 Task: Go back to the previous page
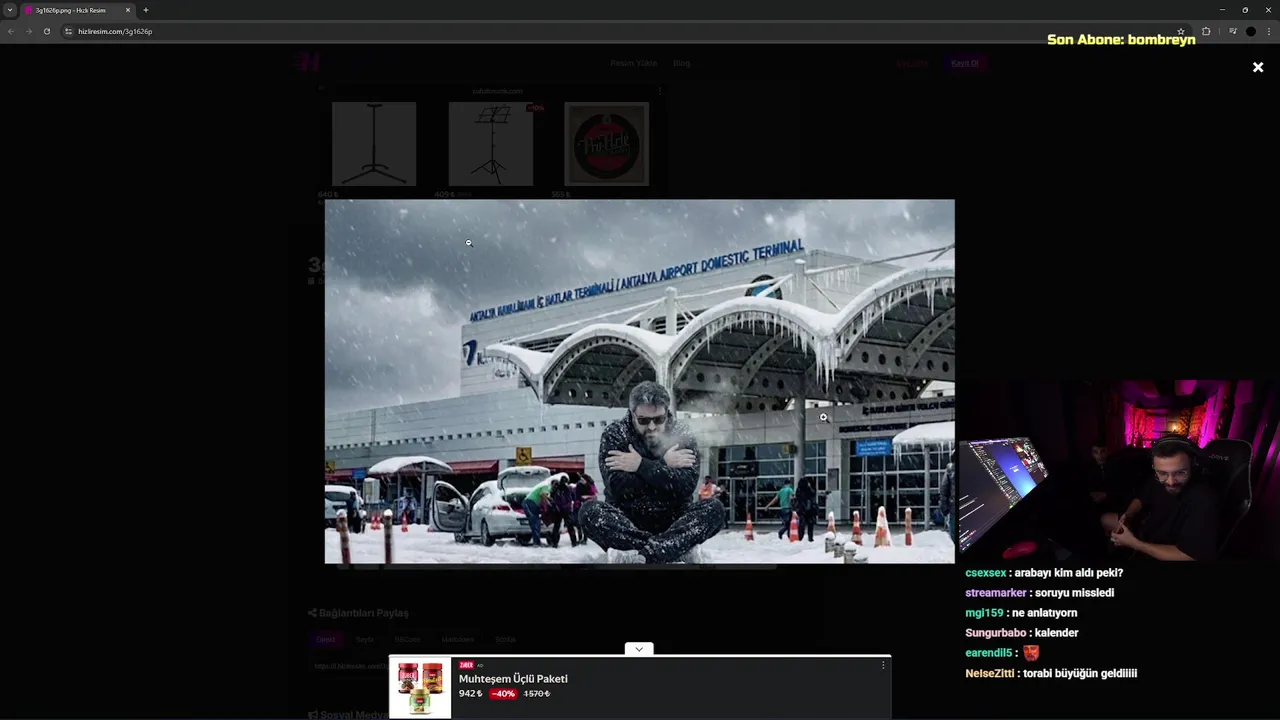11,31
